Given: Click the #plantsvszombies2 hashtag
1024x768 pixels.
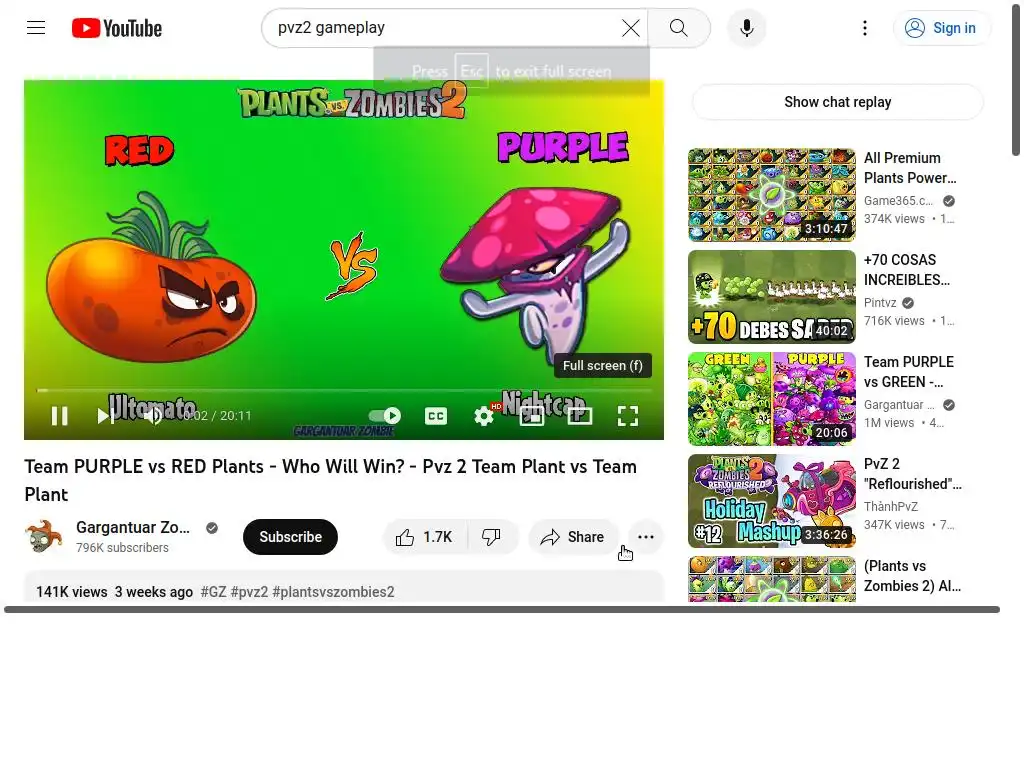Looking at the screenshot, I should (333, 592).
